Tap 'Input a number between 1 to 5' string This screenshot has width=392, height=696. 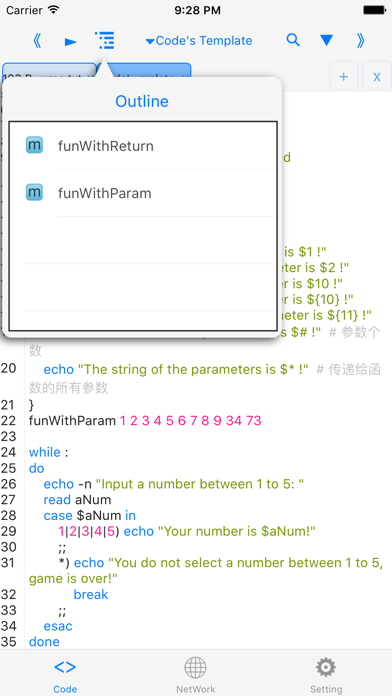pyautogui.click(x=200, y=484)
